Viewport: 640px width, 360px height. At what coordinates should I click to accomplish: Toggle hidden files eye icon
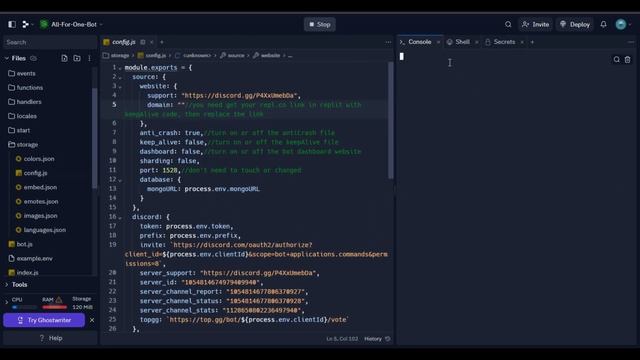pos(33,58)
